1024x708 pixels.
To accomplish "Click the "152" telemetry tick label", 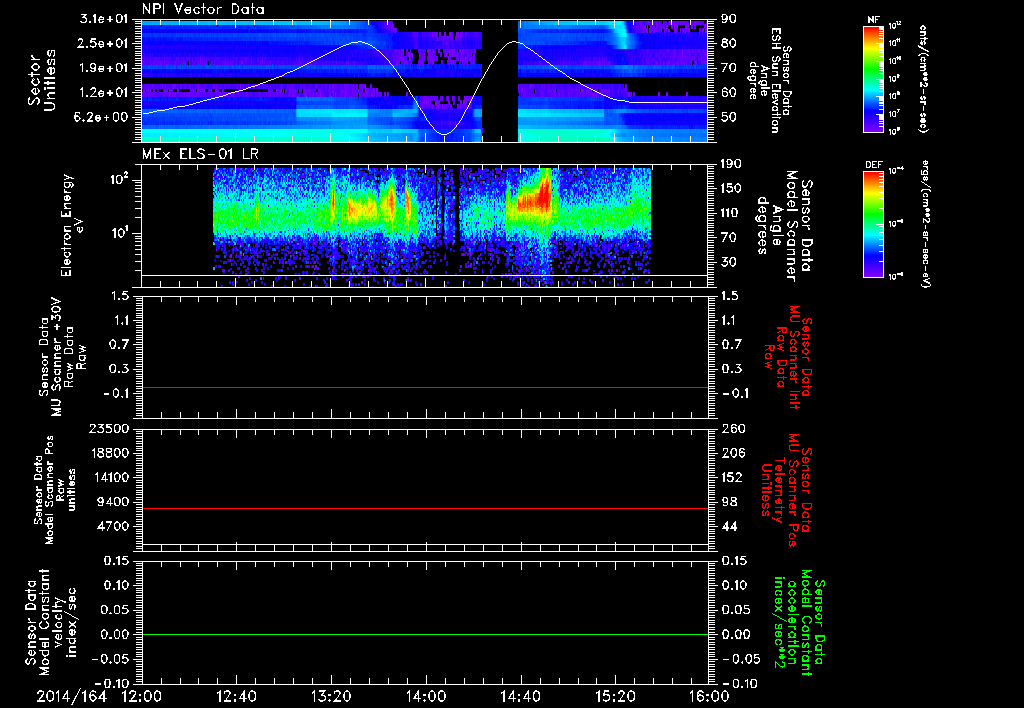I will click(x=731, y=477).
